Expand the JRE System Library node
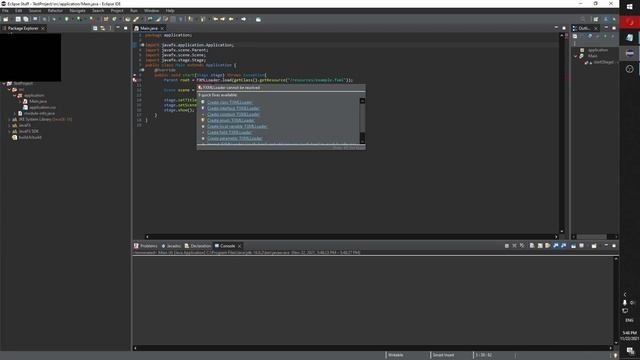 [9, 120]
